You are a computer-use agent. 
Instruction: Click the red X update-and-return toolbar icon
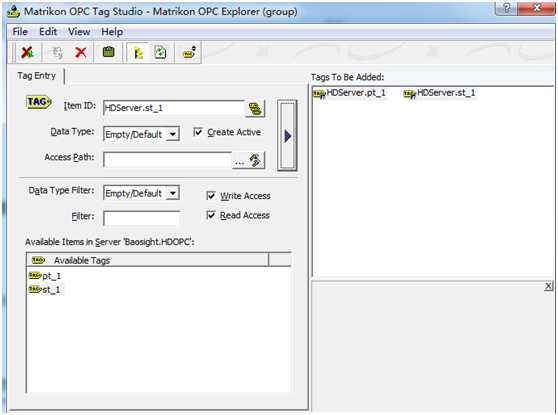(x=27, y=53)
